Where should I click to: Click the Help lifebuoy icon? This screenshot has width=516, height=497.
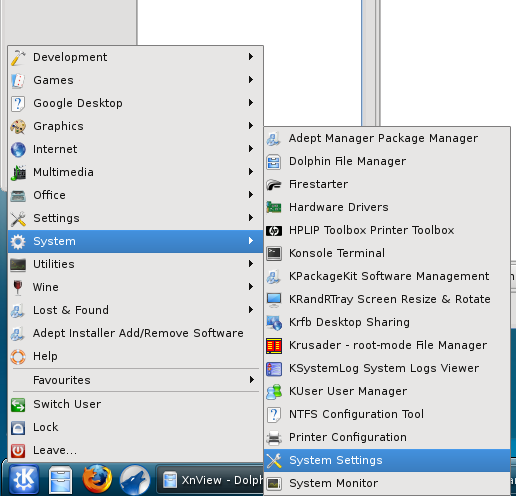18,356
